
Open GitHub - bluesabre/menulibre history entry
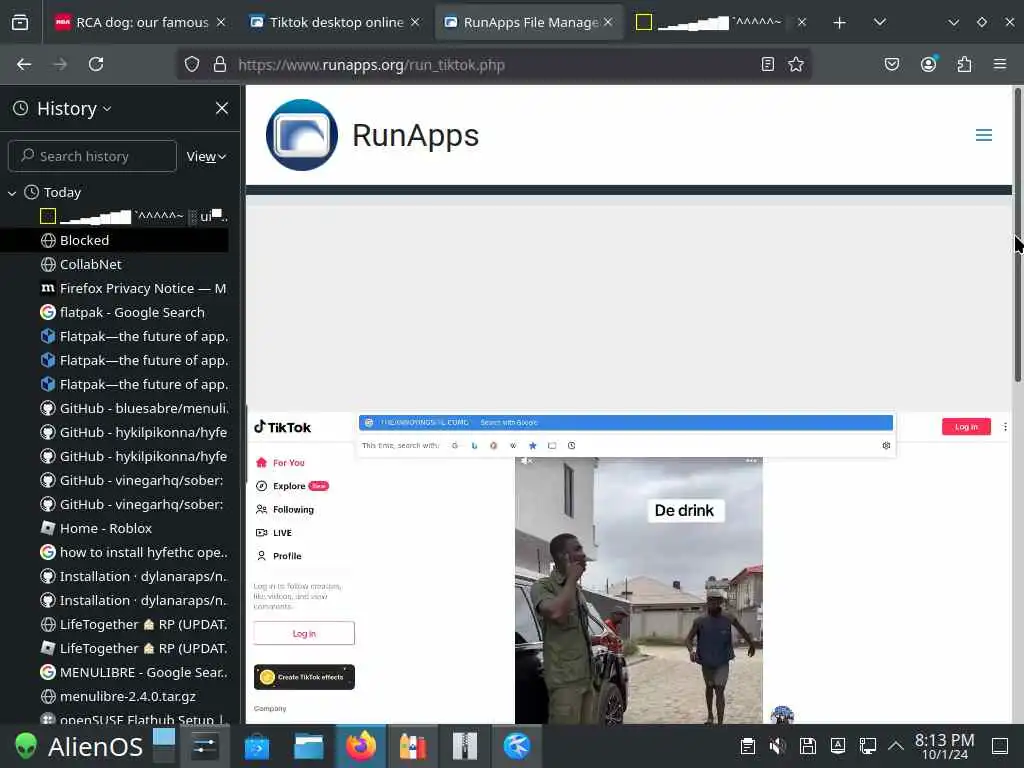click(x=114, y=409)
